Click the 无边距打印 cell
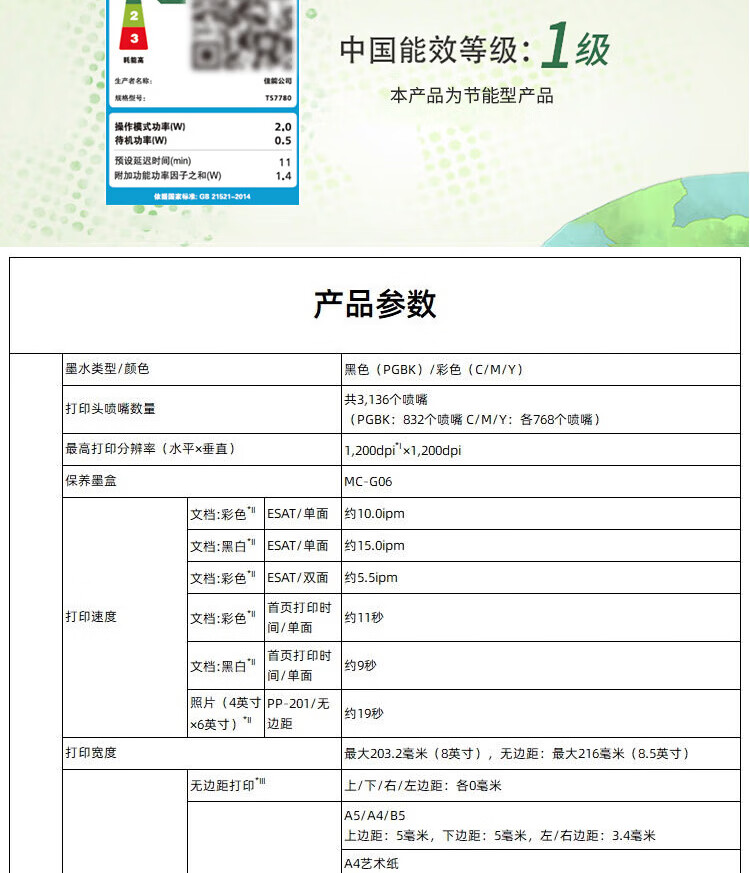This screenshot has width=750, height=873. 264,786
